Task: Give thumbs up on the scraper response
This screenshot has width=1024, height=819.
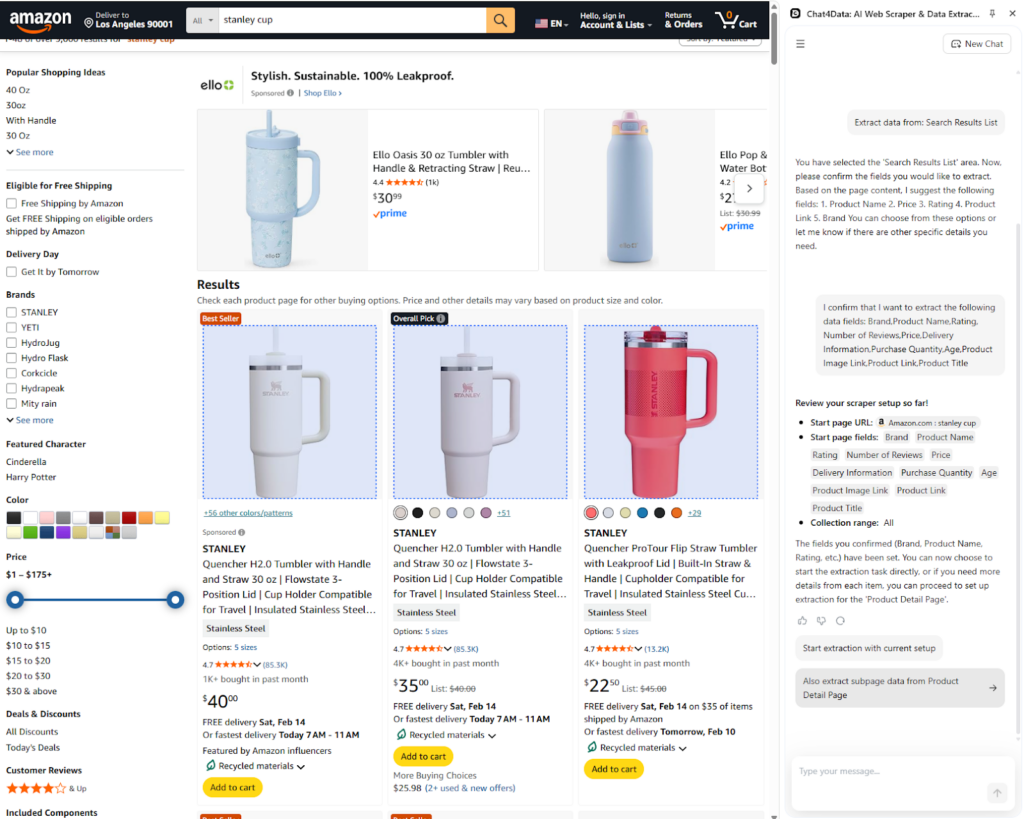Action: click(x=802, y=620)
